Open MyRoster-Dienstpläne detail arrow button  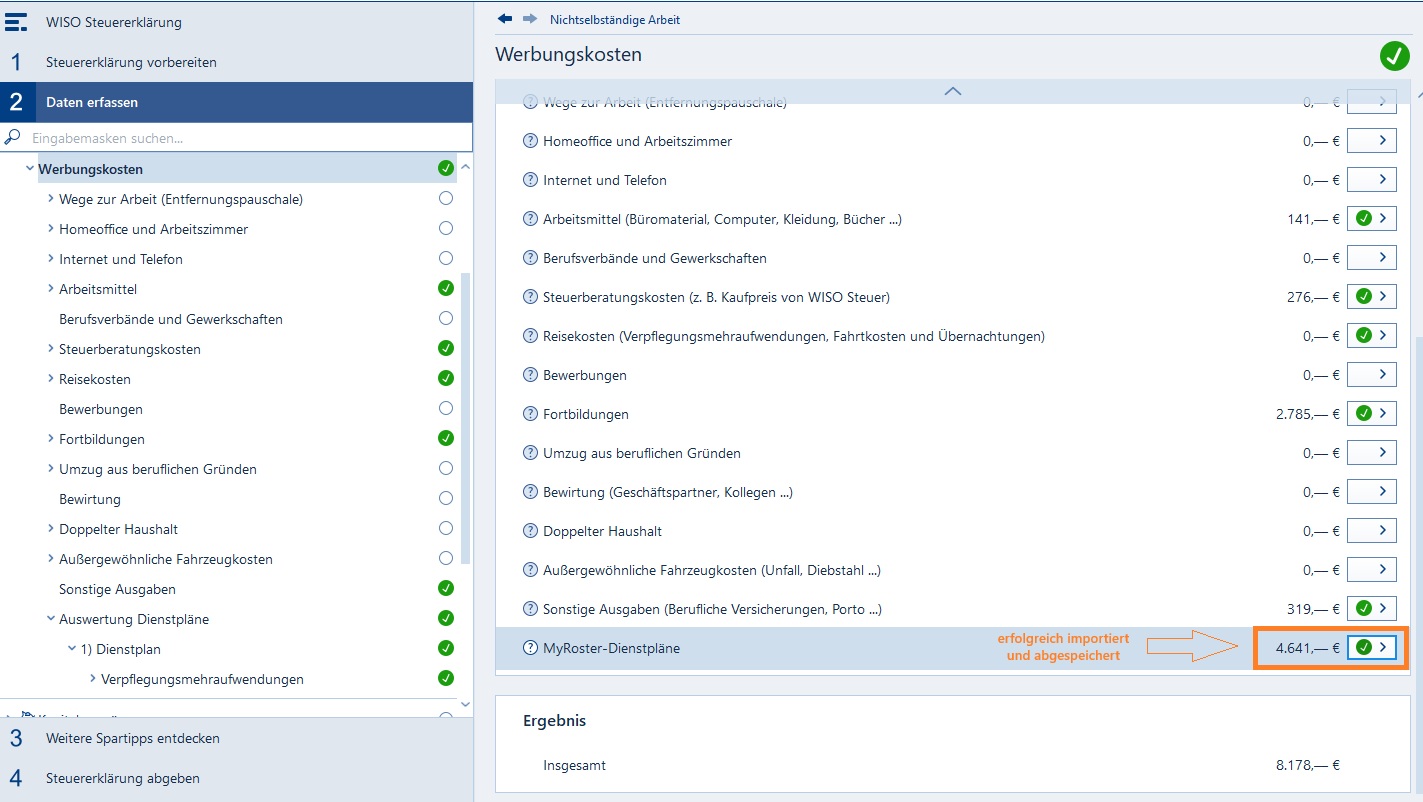[x=1371, y=647]
